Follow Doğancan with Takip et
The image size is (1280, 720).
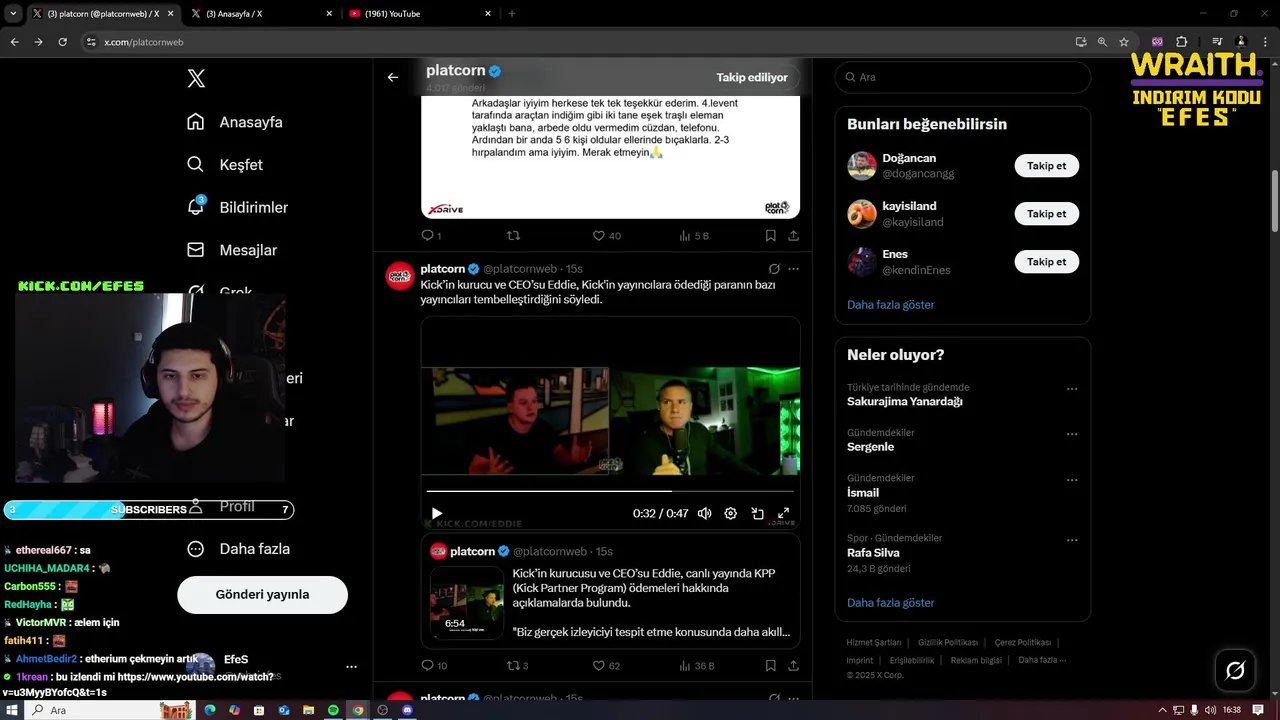[x=1046, y=166]
